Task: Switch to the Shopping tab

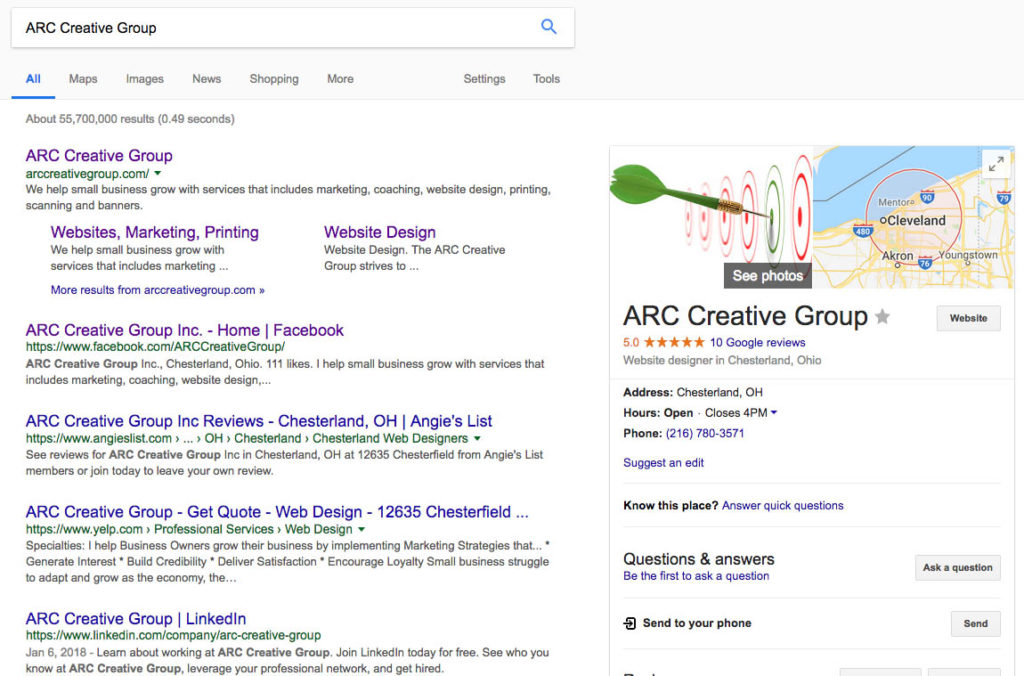Action: pyautogui.click(x=274, y=79)
